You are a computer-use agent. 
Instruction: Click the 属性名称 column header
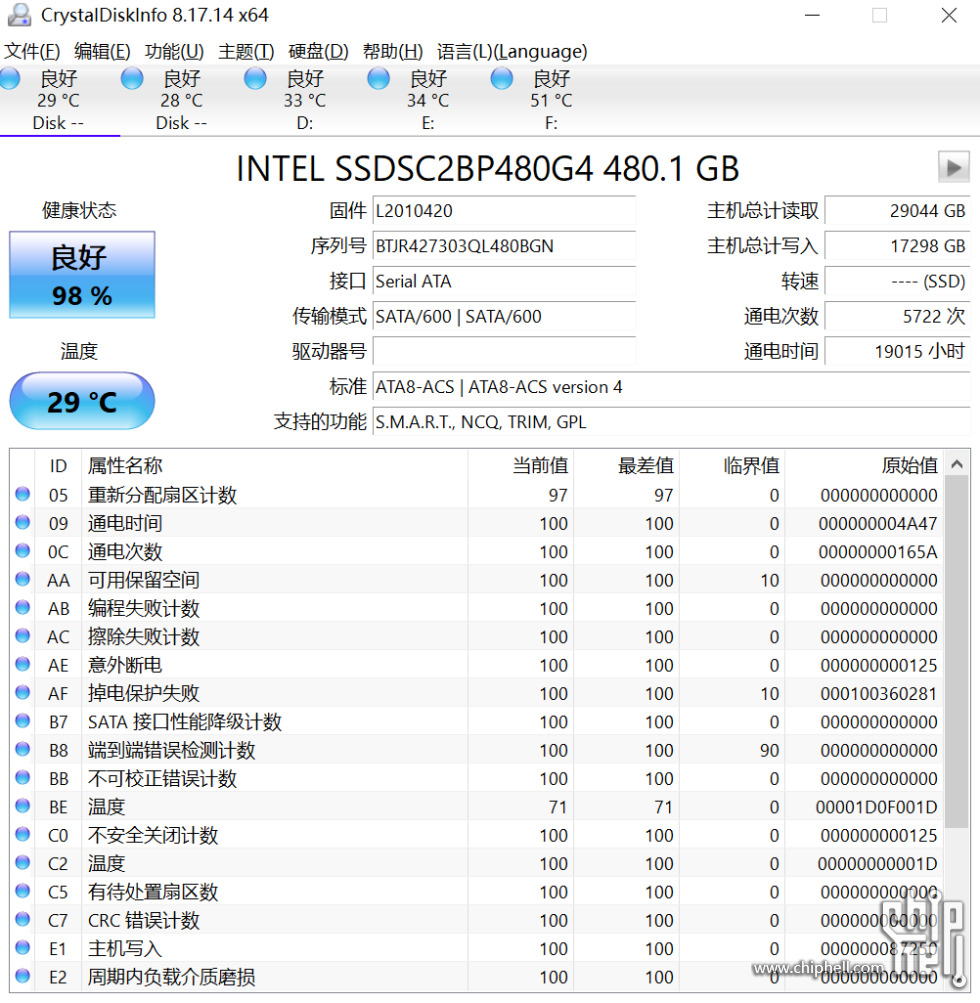tap(275, 466)
